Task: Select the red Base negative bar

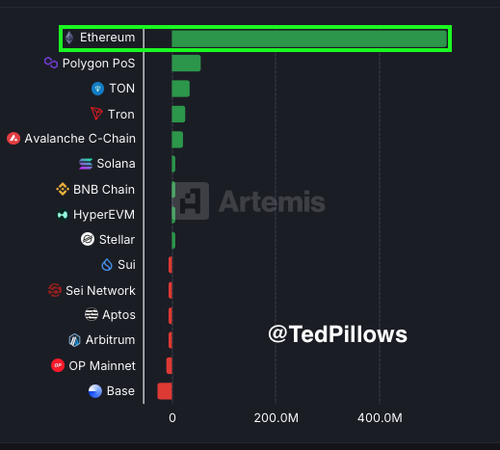Action: pos(165,391)
